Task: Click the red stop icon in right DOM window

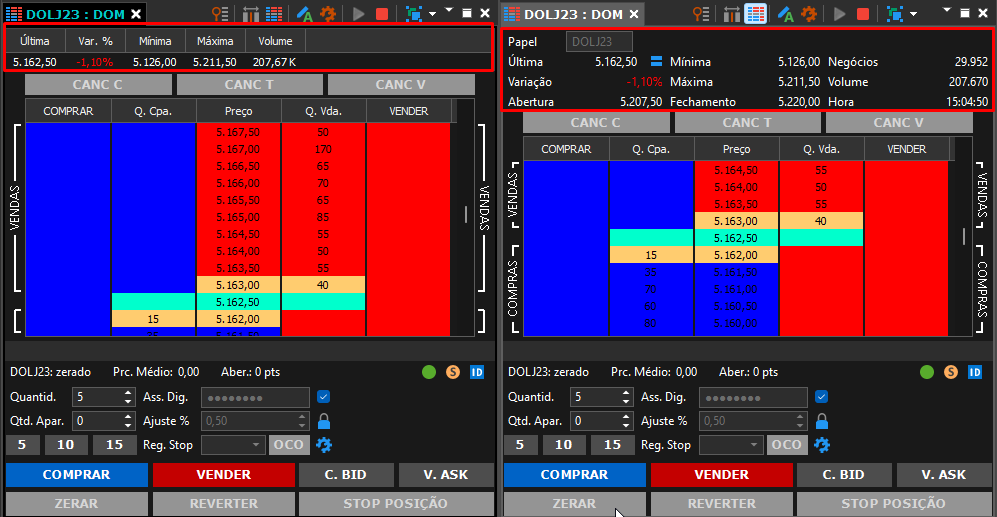Action: pos(863,13)
